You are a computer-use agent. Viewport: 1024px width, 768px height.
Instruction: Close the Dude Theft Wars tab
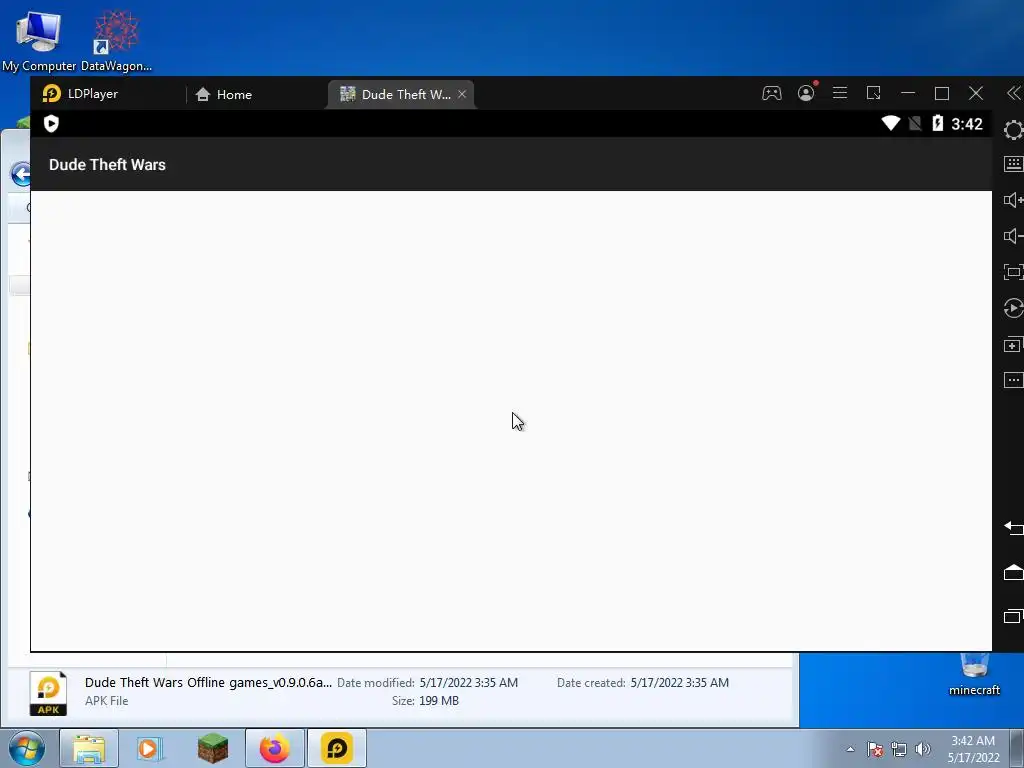point(462,94)
